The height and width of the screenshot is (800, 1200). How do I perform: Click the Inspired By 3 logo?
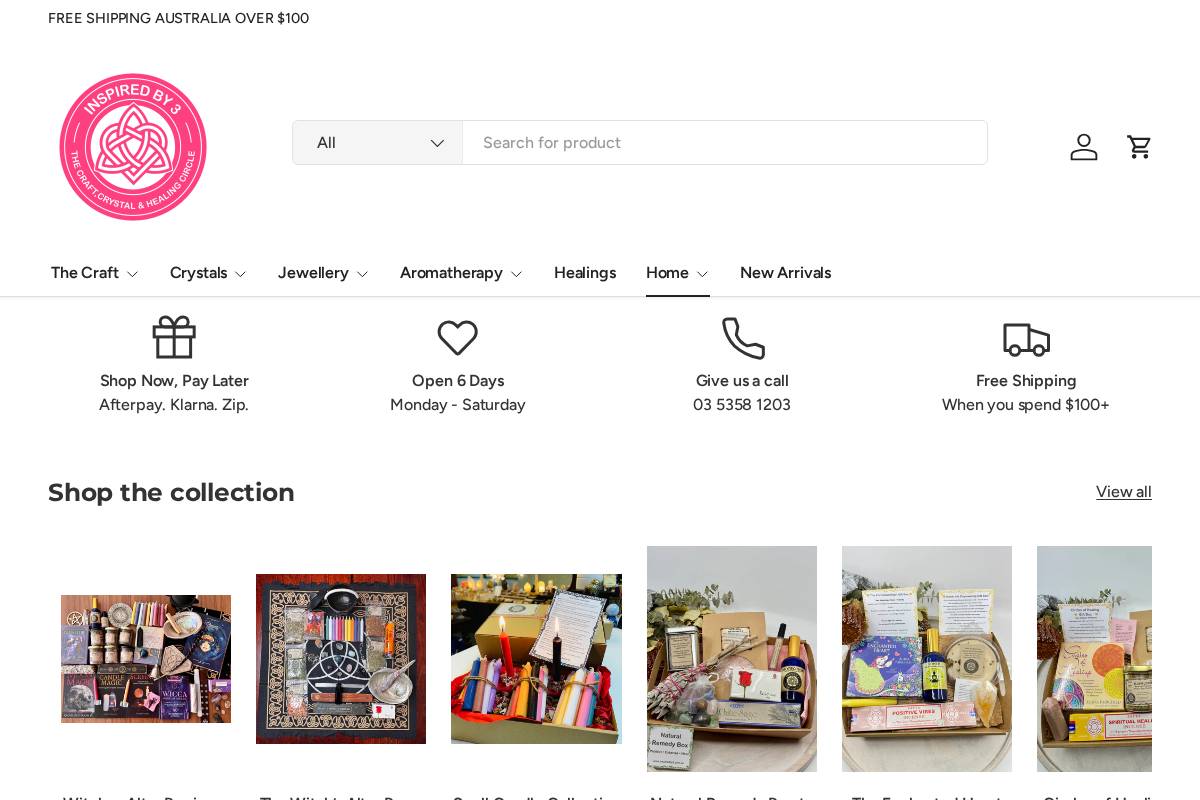pos(133,147)
